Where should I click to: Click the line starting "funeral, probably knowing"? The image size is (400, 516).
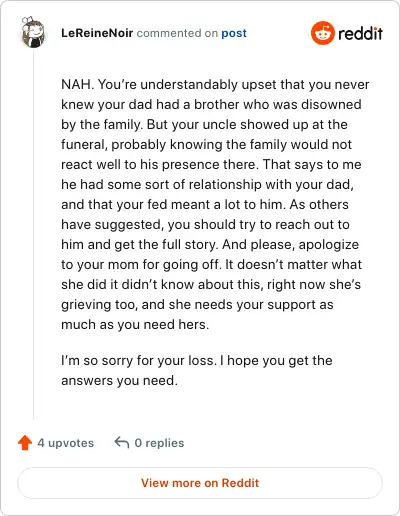tap(206, 145)
